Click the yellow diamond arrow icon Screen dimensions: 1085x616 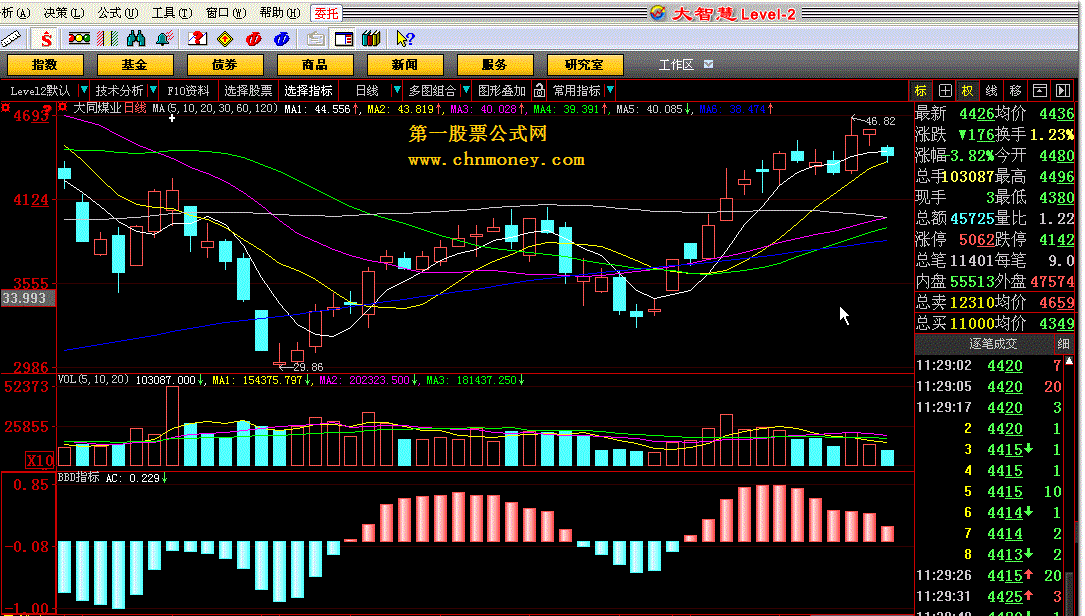[x=226, y=39]
